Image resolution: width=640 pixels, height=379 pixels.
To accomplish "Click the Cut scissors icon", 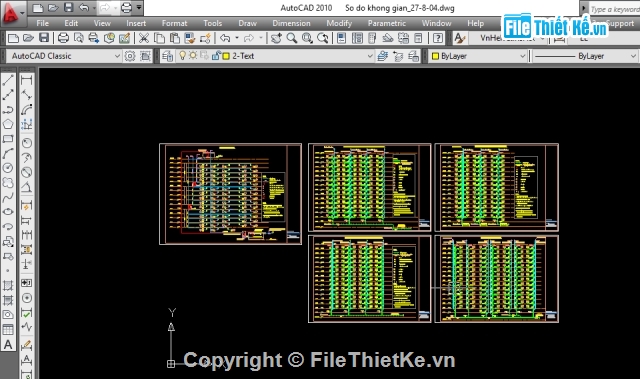I will (144, 38).
